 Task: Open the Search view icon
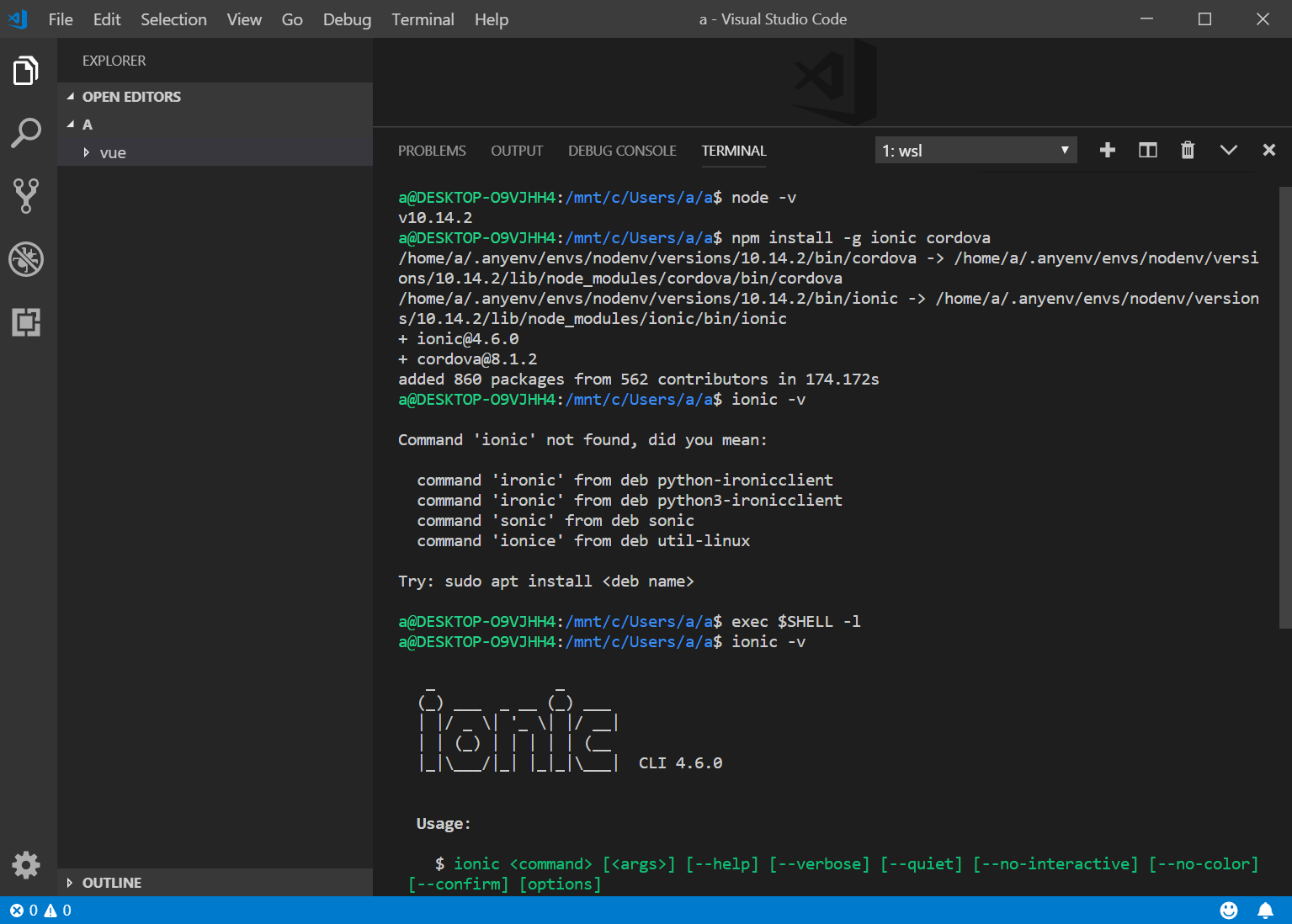coord(26,133)
